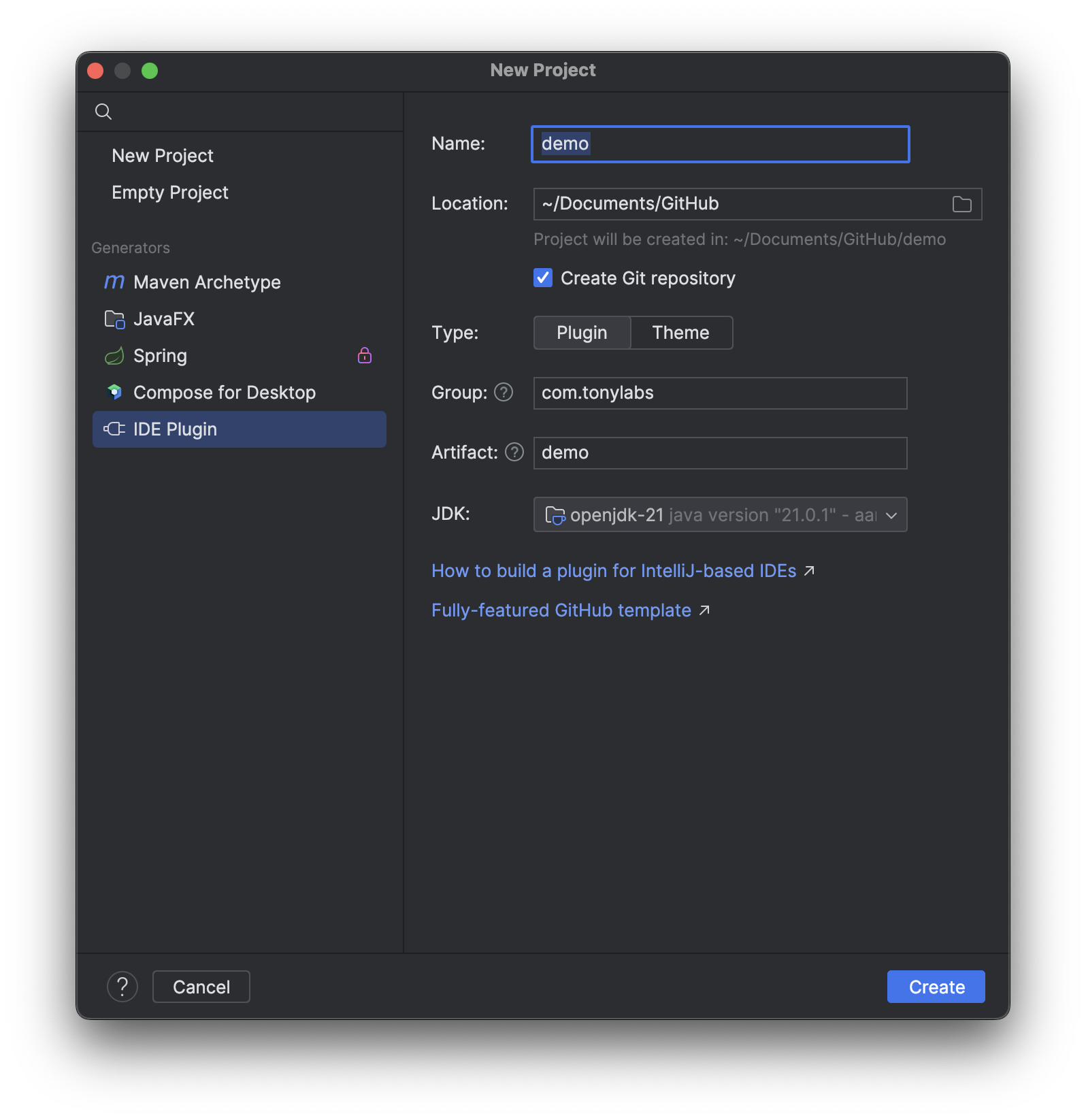Click the Cancel button
The image size is (1086, 1120).
point(201,987)
